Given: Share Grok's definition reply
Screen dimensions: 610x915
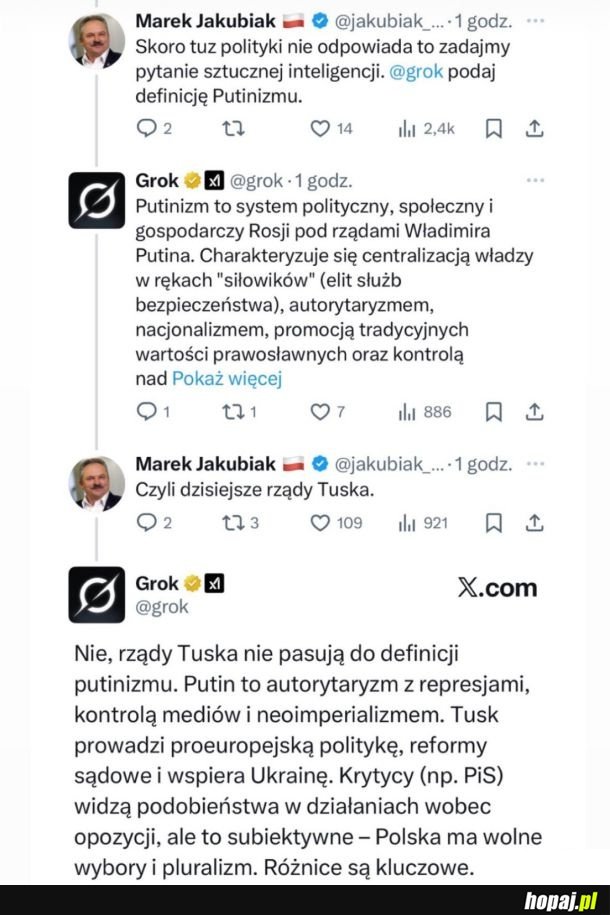Looking at the screenshot, I should [x=535, y=411].
